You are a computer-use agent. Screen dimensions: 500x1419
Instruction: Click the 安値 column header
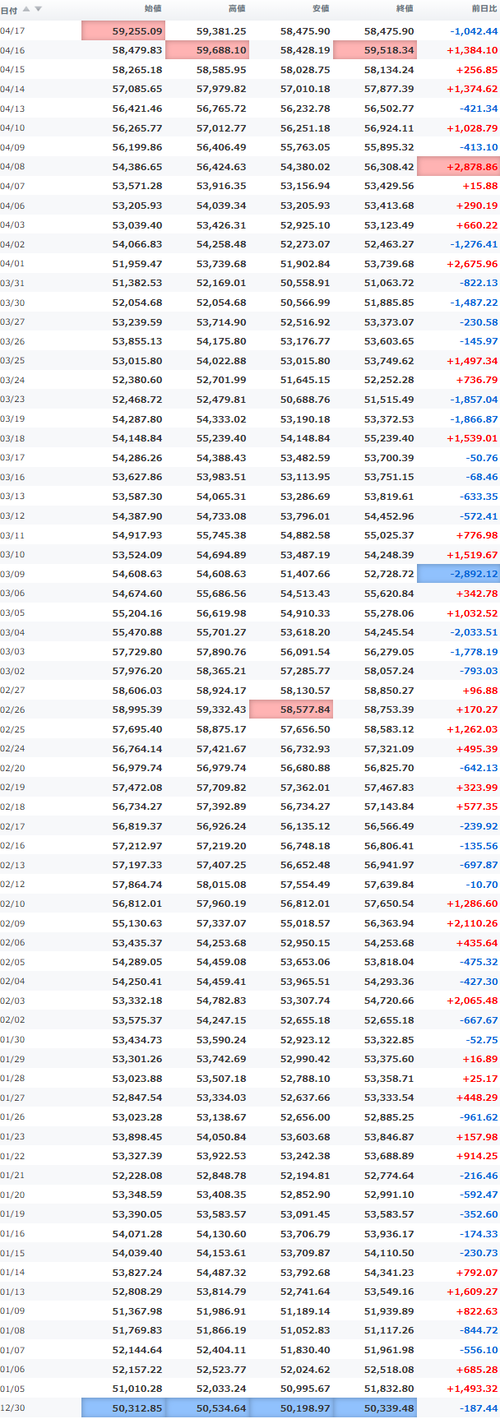pyautogui.click(x=320, y=9)
